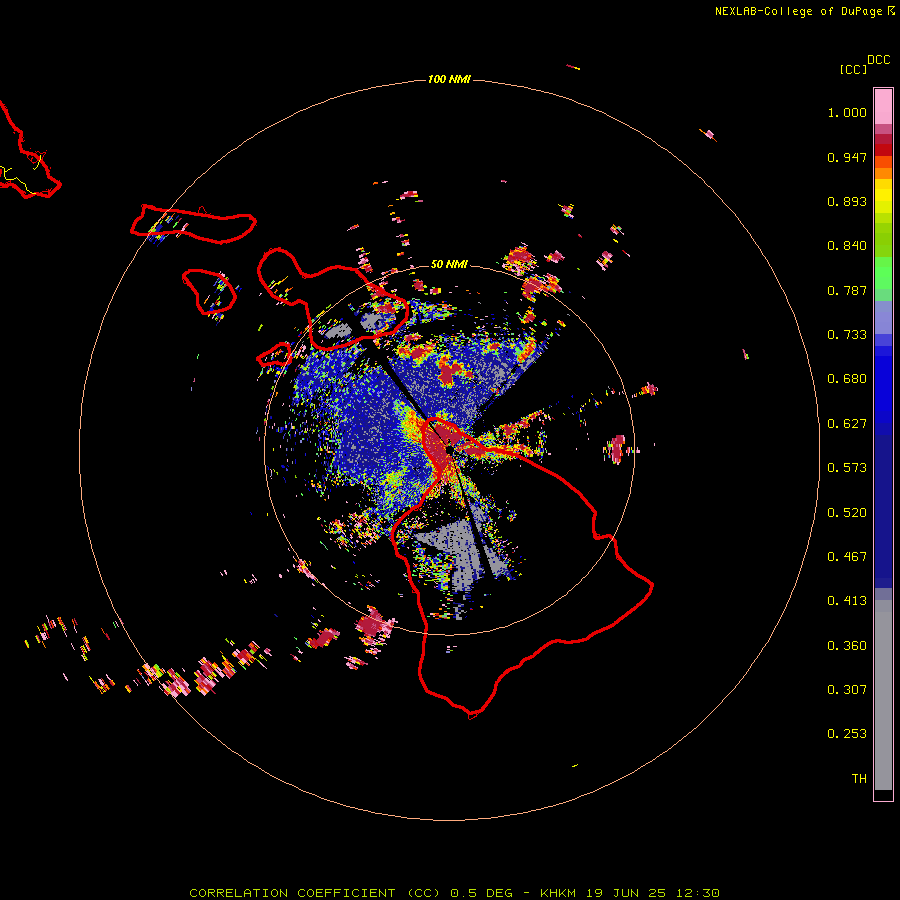Click the DCC label above the color bar

pos(879,60)
